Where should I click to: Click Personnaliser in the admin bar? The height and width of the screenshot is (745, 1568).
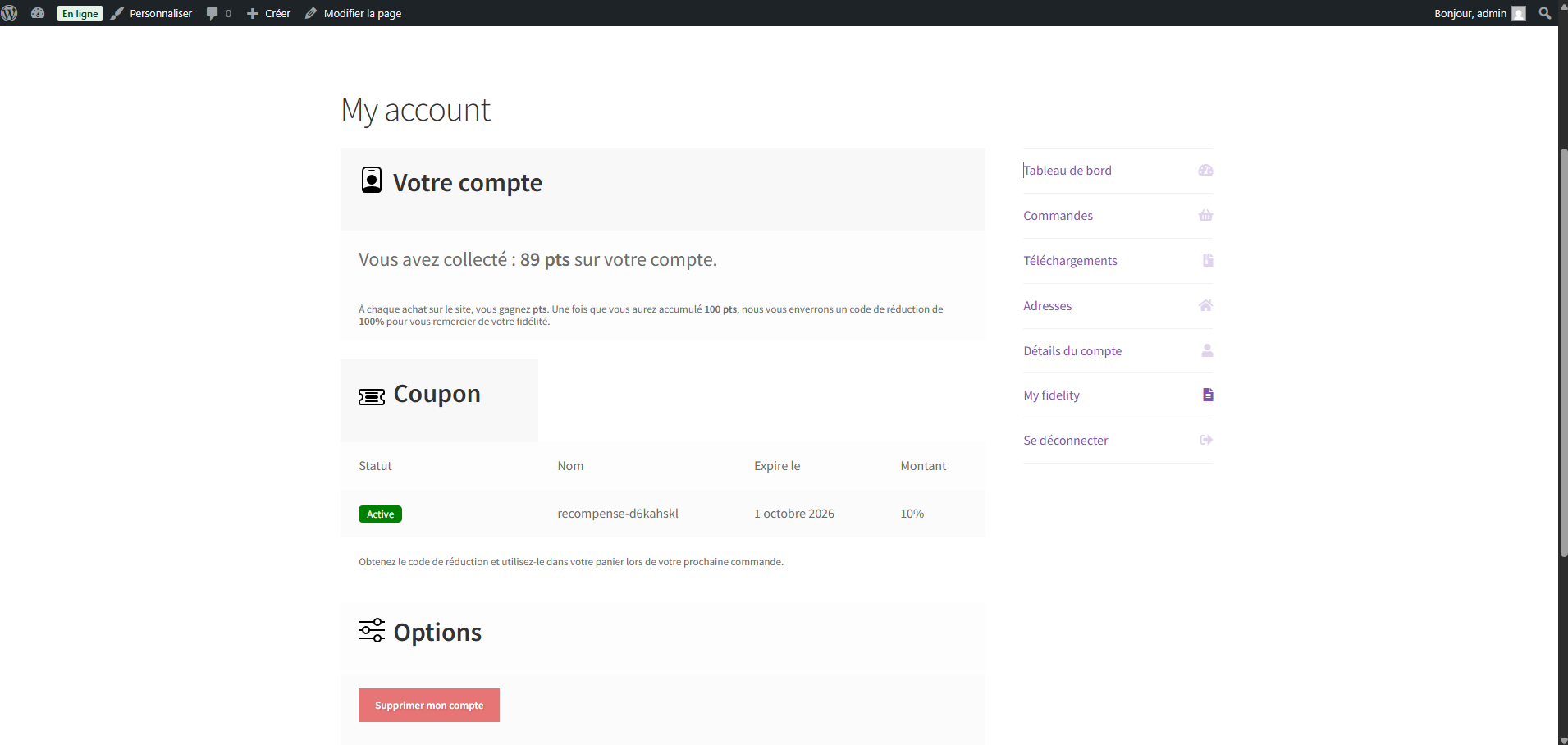160,13
